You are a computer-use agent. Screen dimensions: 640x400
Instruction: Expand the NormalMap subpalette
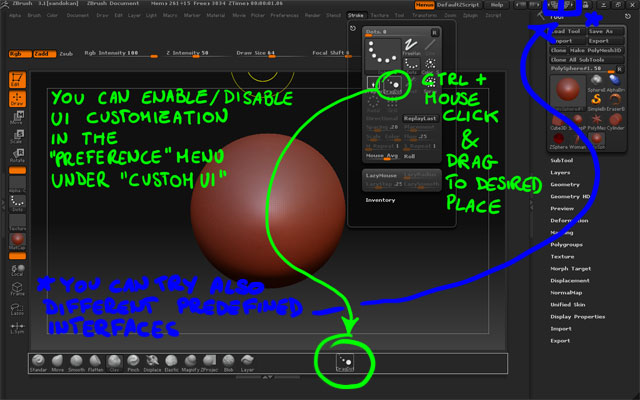coord(566,292)
